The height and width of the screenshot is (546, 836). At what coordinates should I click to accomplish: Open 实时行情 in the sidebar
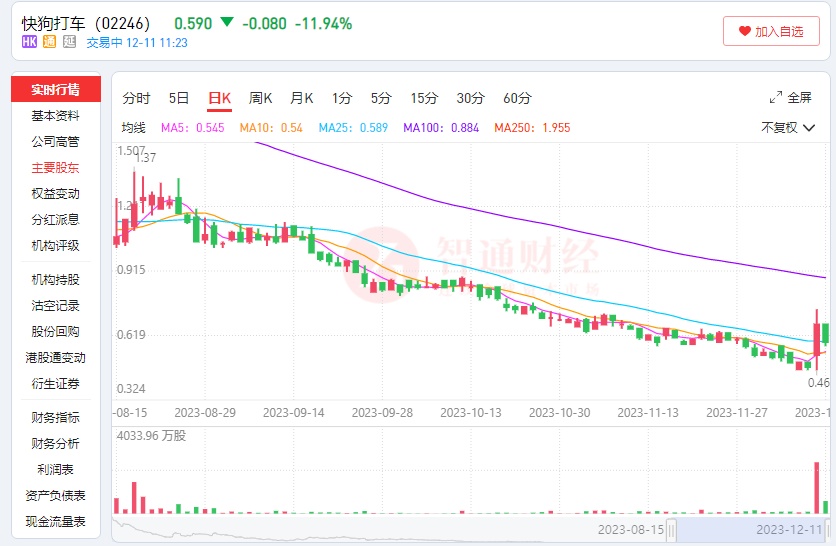(x=55, y=90)
